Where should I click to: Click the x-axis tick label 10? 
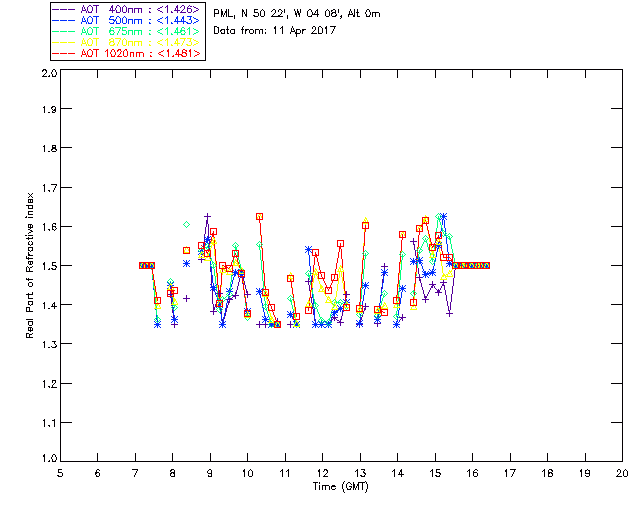coord(247,473)
